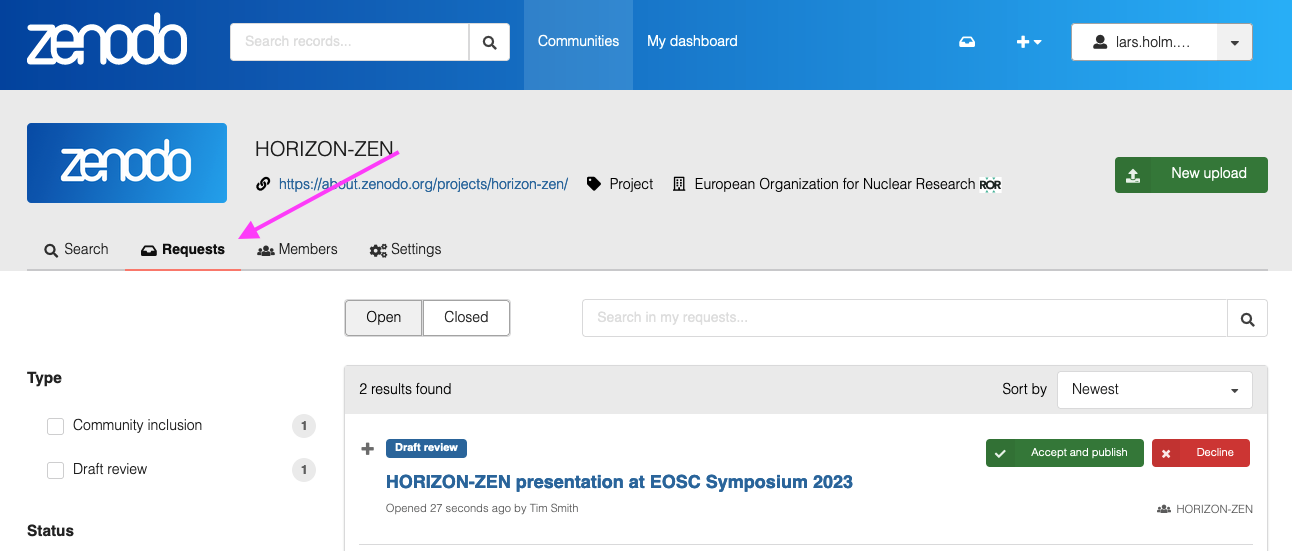Show Closed requests
Screen dimensions: 1292x551
[x=466, y=317]
